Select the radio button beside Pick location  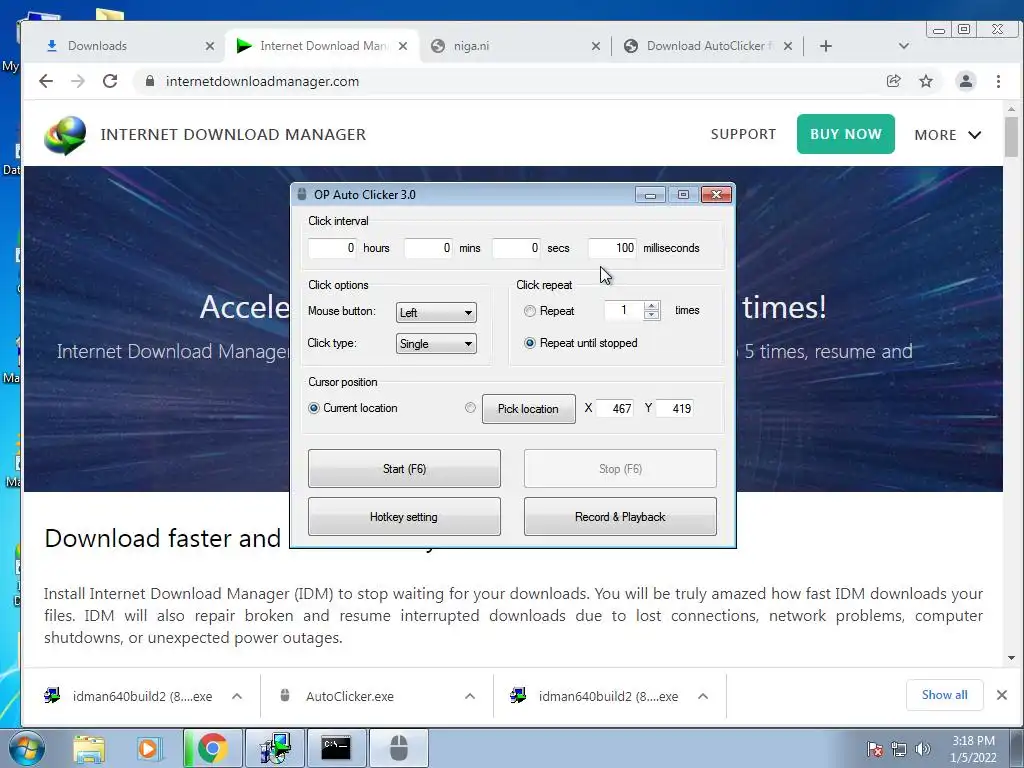pyautogui.click(x=470, y=408)
